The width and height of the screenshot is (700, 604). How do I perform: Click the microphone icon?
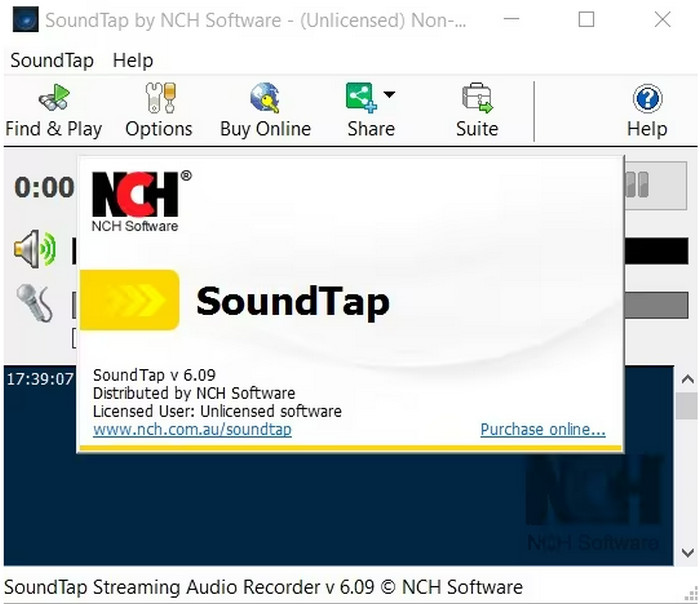34,304
